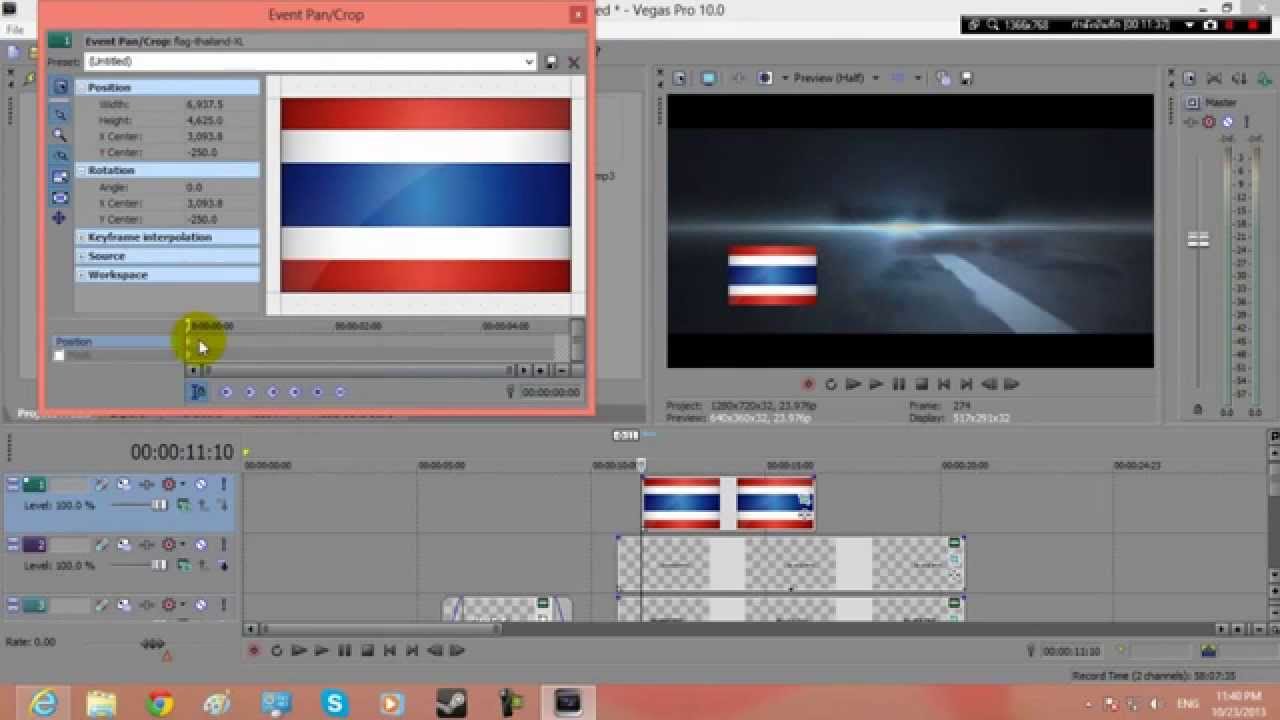Click Record button under video preview

pyautogui.click(x=808, y=384)
